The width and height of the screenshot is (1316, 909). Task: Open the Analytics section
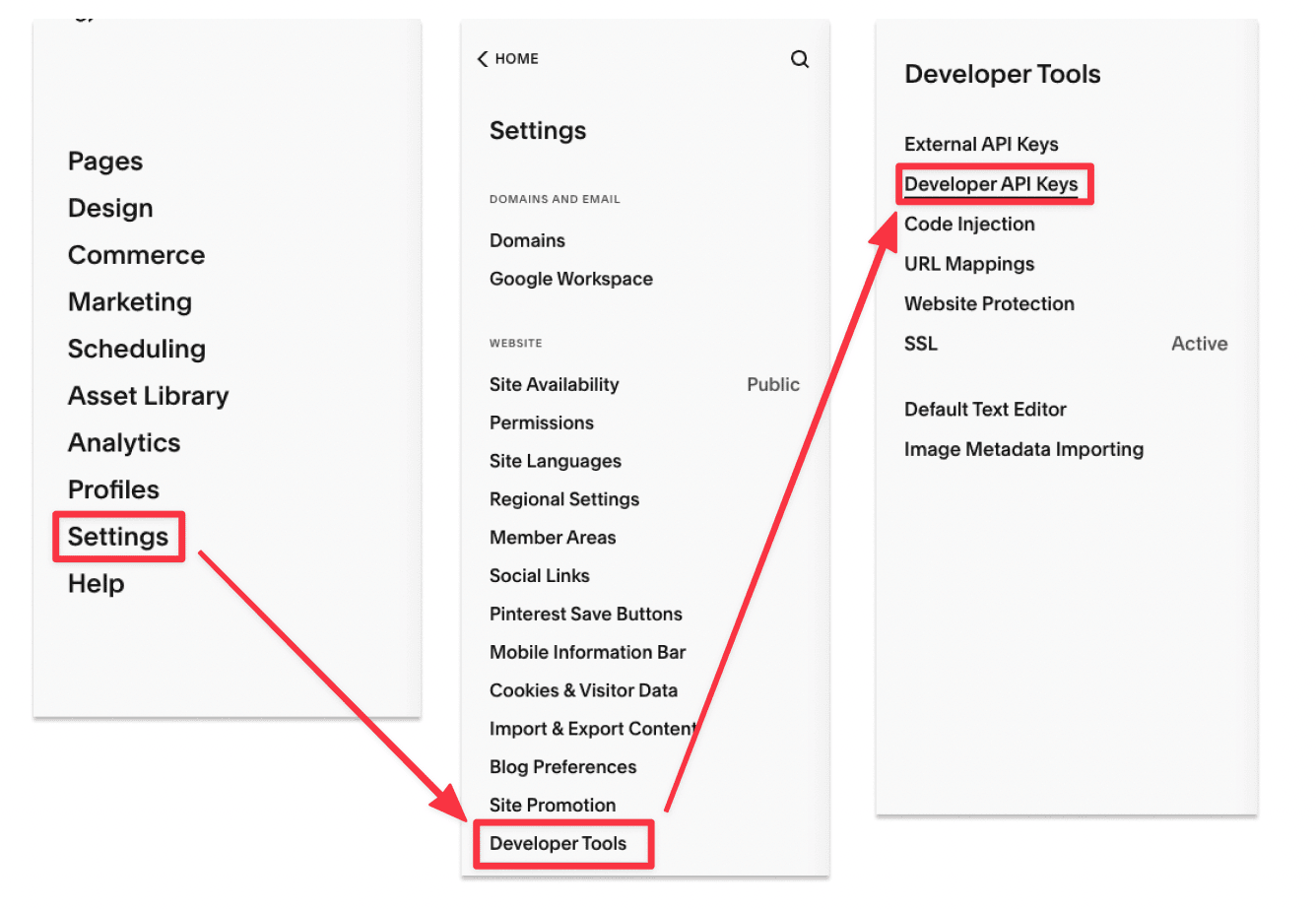coord(123,442)
